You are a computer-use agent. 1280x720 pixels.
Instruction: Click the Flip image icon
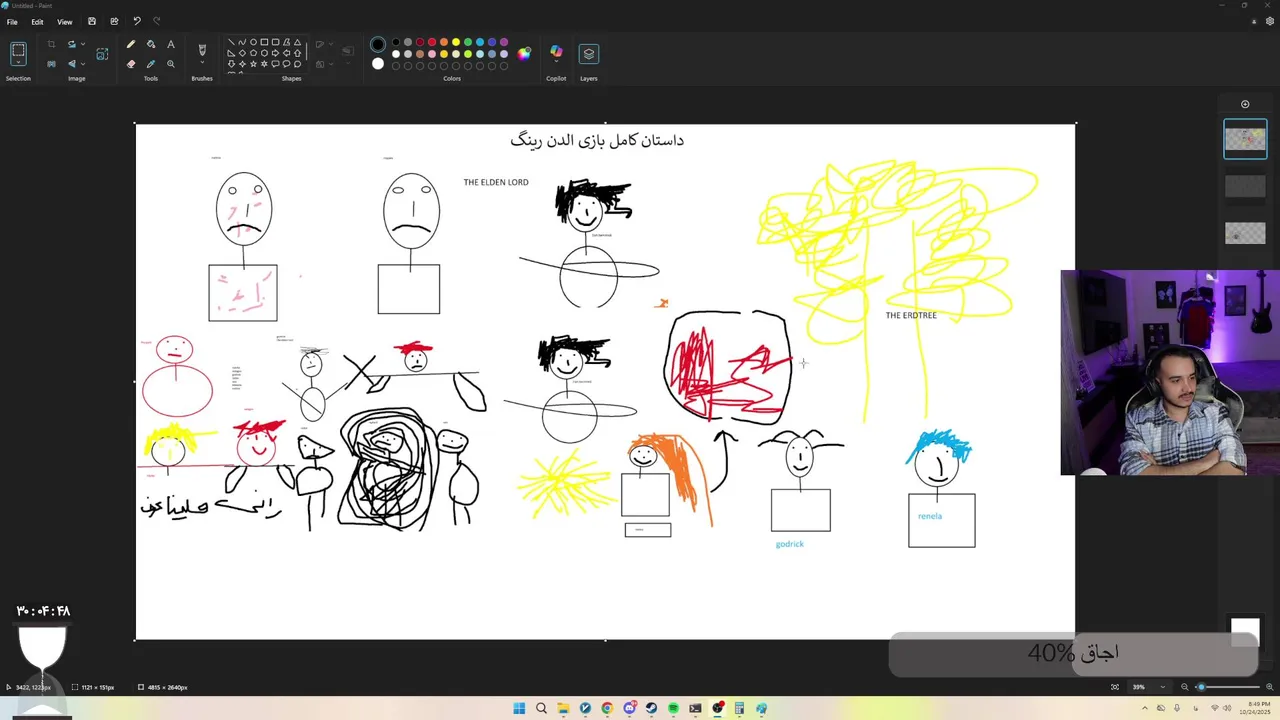[x=71, y=64]
